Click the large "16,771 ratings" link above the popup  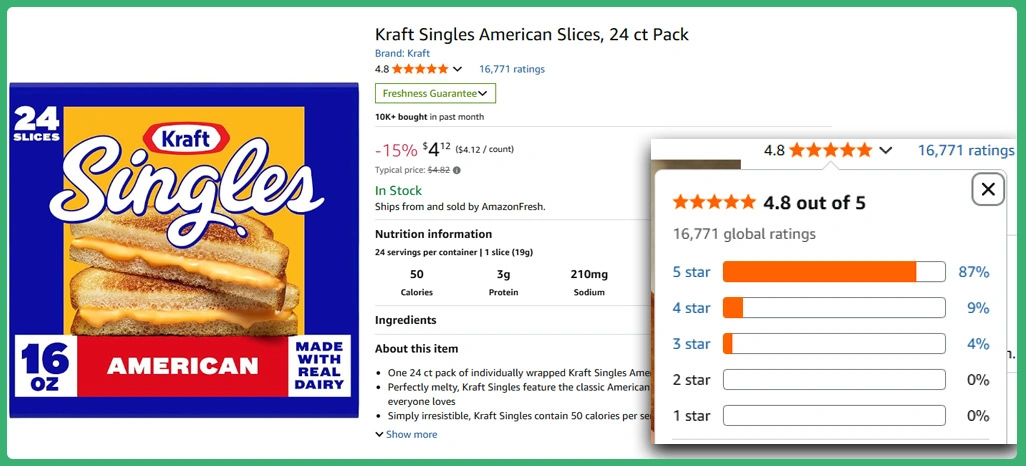(x=966, y=151)
